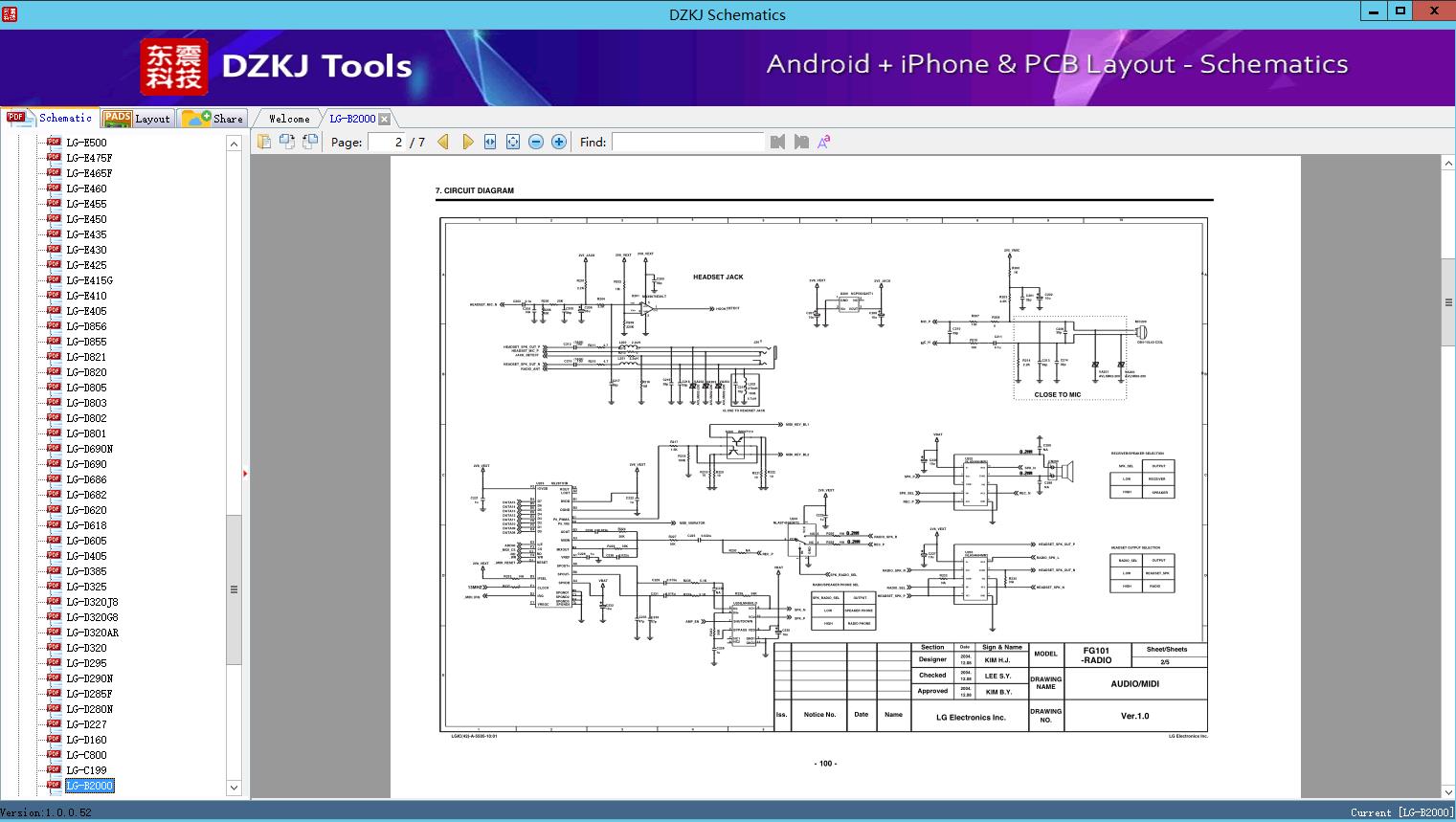Zoom in with the plus icon
This screenshot has height=822, width=1456.
pos(559,142)
